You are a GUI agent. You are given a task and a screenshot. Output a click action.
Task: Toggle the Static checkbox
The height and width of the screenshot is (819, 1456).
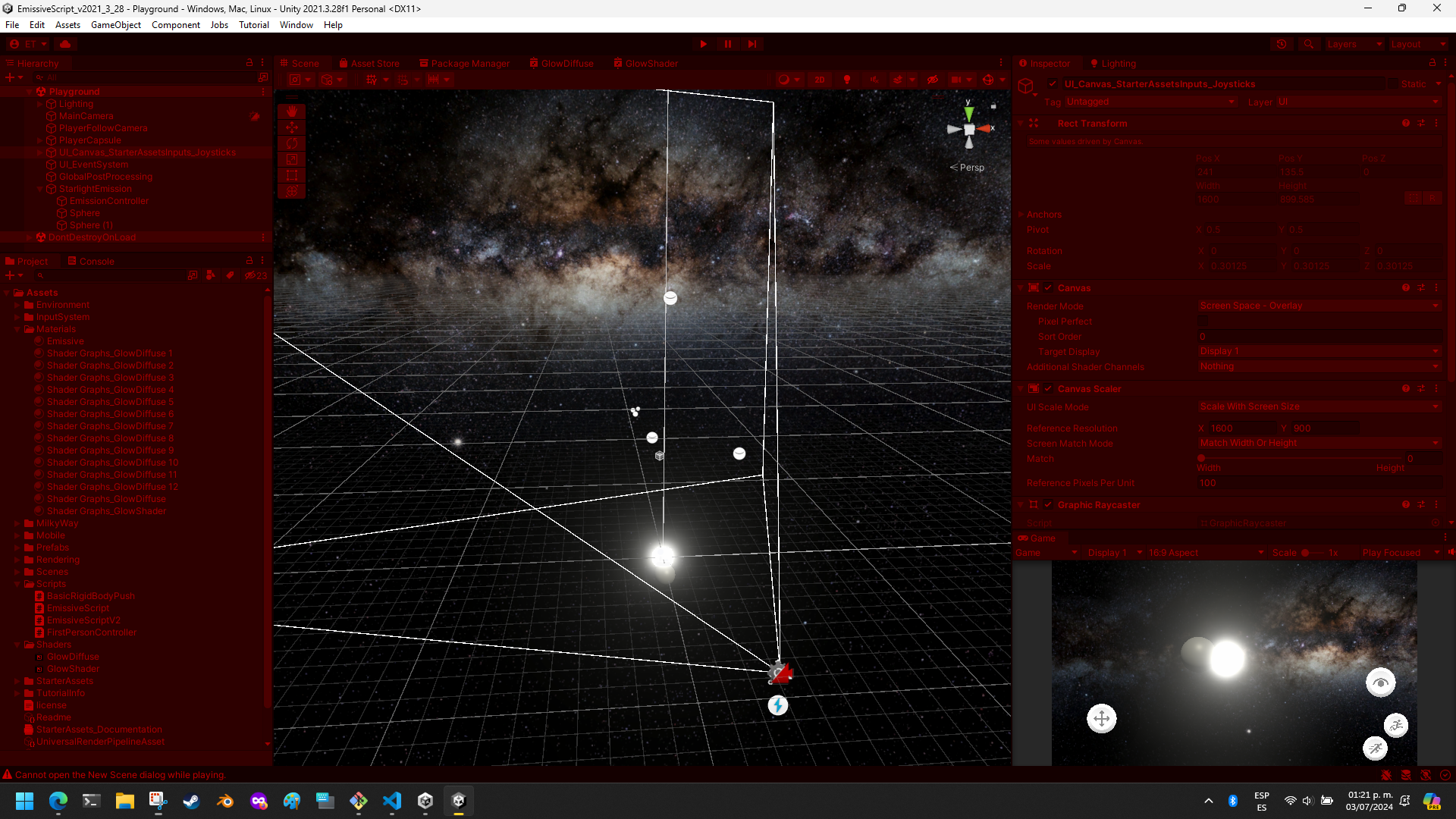[1392, 84]
